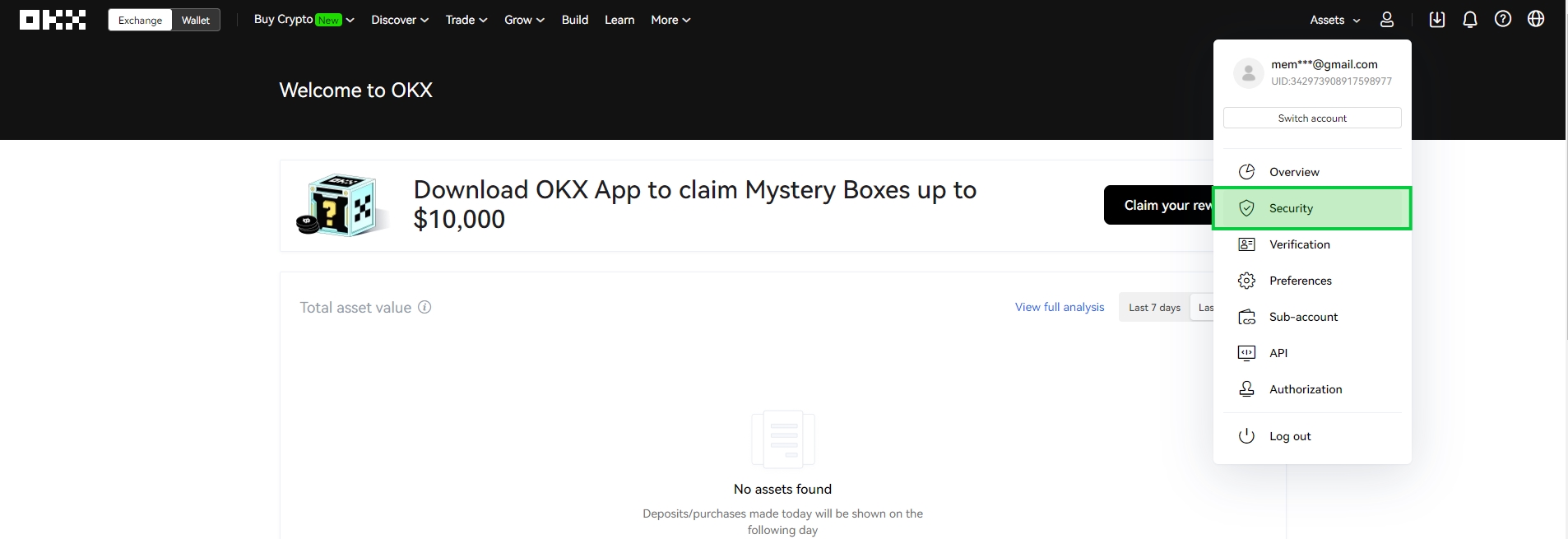Open the help question mark icon
This screenshot has height=539, width=1568.
click(x=1503, y=19)
